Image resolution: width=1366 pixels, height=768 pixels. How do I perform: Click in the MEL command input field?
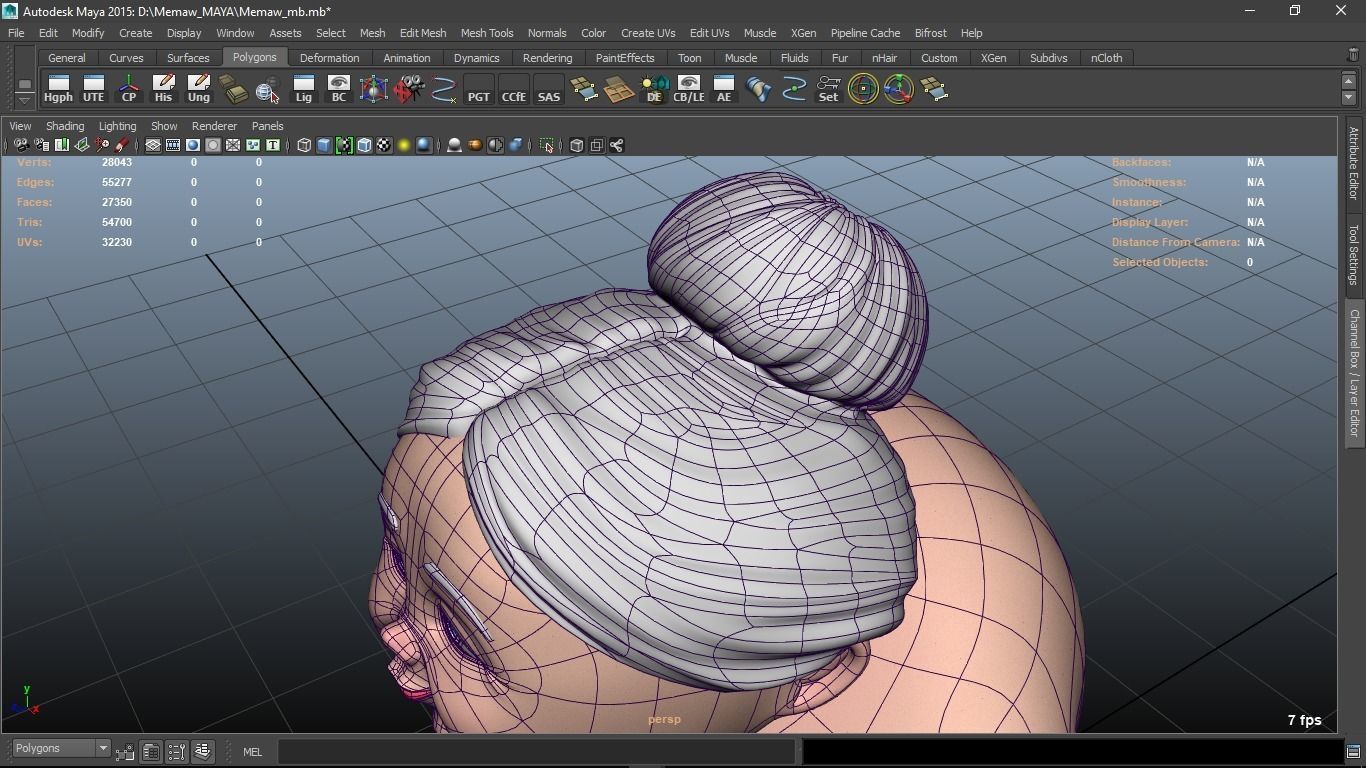[x=535, y=752]
